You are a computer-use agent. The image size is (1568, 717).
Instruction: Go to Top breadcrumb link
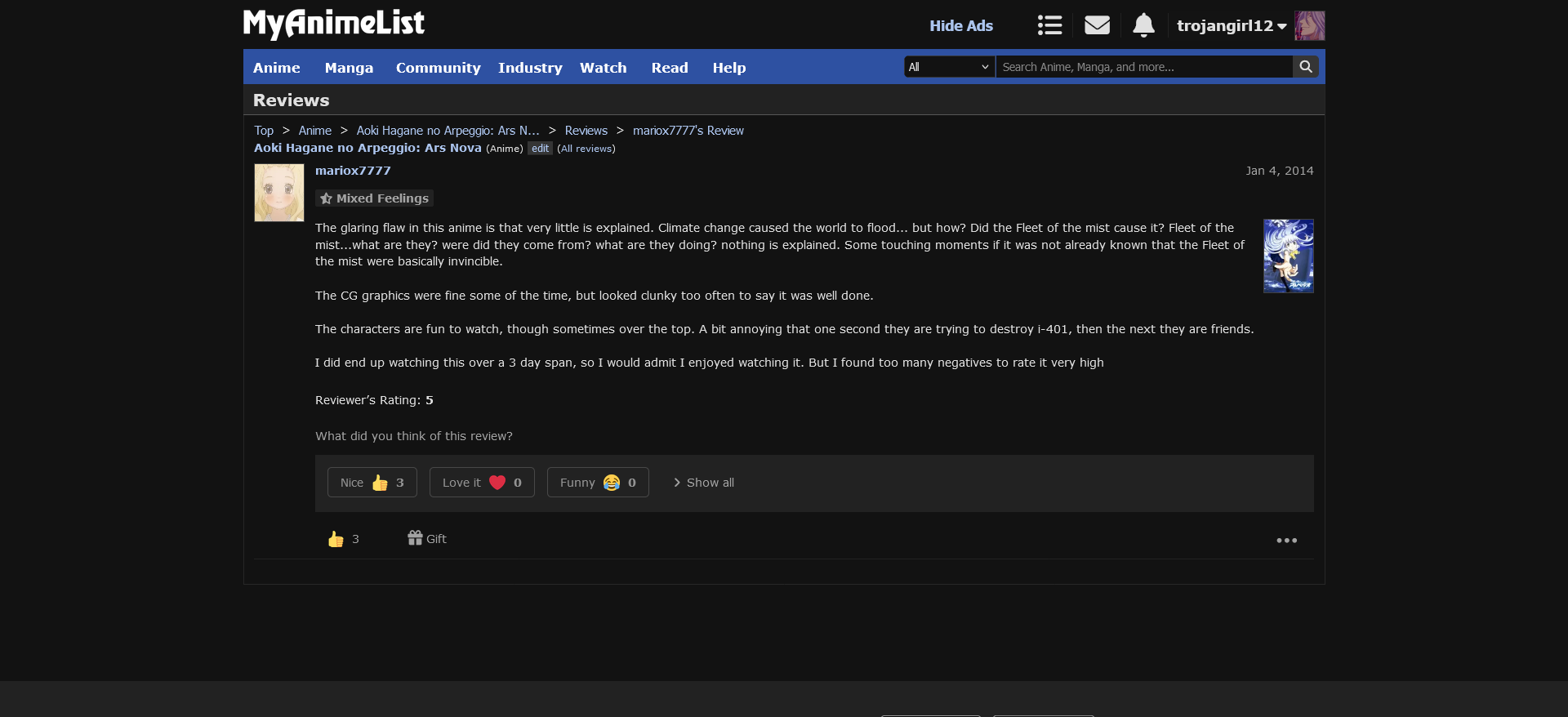click(x=264, y=131)
